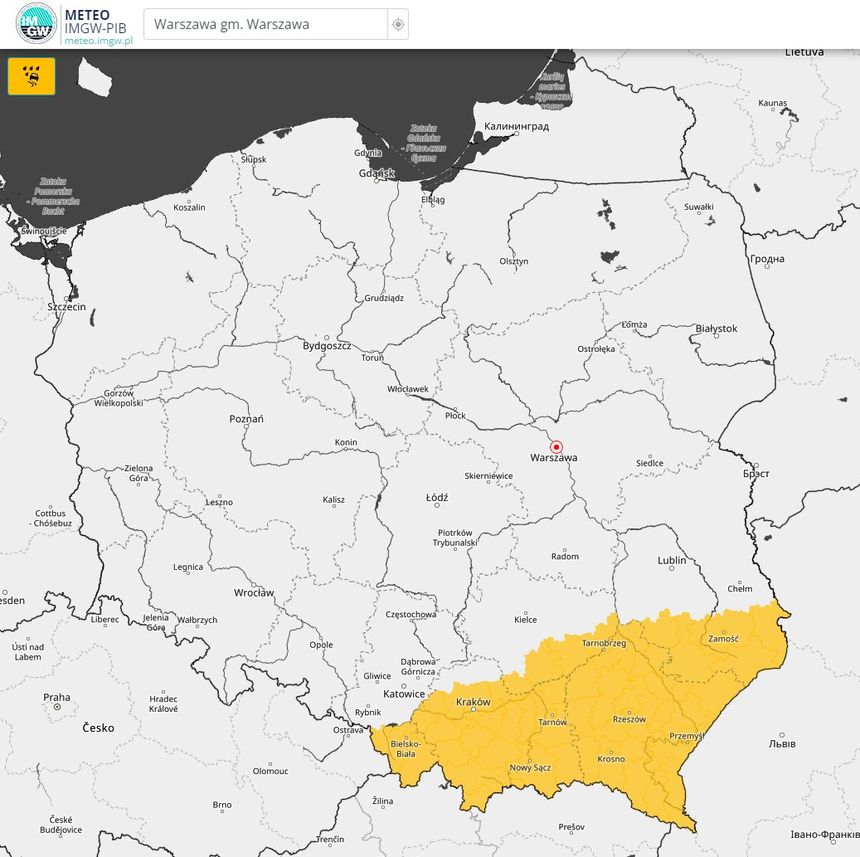Click the location search input field
The width and height of the screenshot is (860, 857).
[x=265, y=24]
